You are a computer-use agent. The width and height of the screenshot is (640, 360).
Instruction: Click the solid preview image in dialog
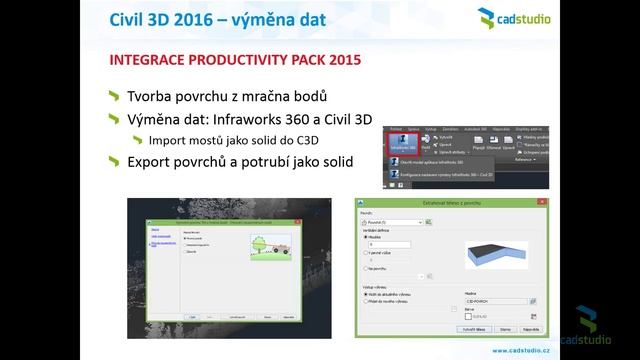coord(497,255)
